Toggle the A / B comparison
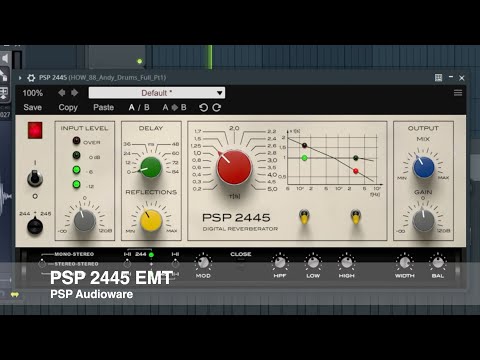Viewport: 480px width, 360px height. click(139, 107)
